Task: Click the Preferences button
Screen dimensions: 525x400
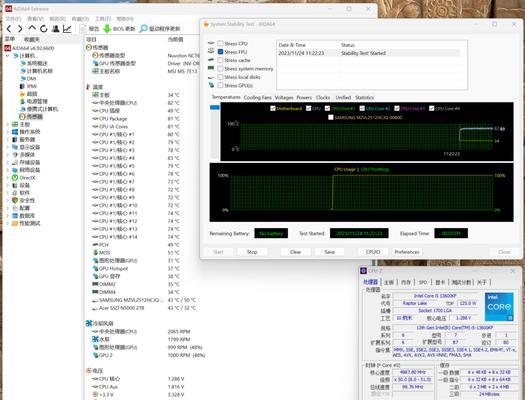Action: coord(407,252)
